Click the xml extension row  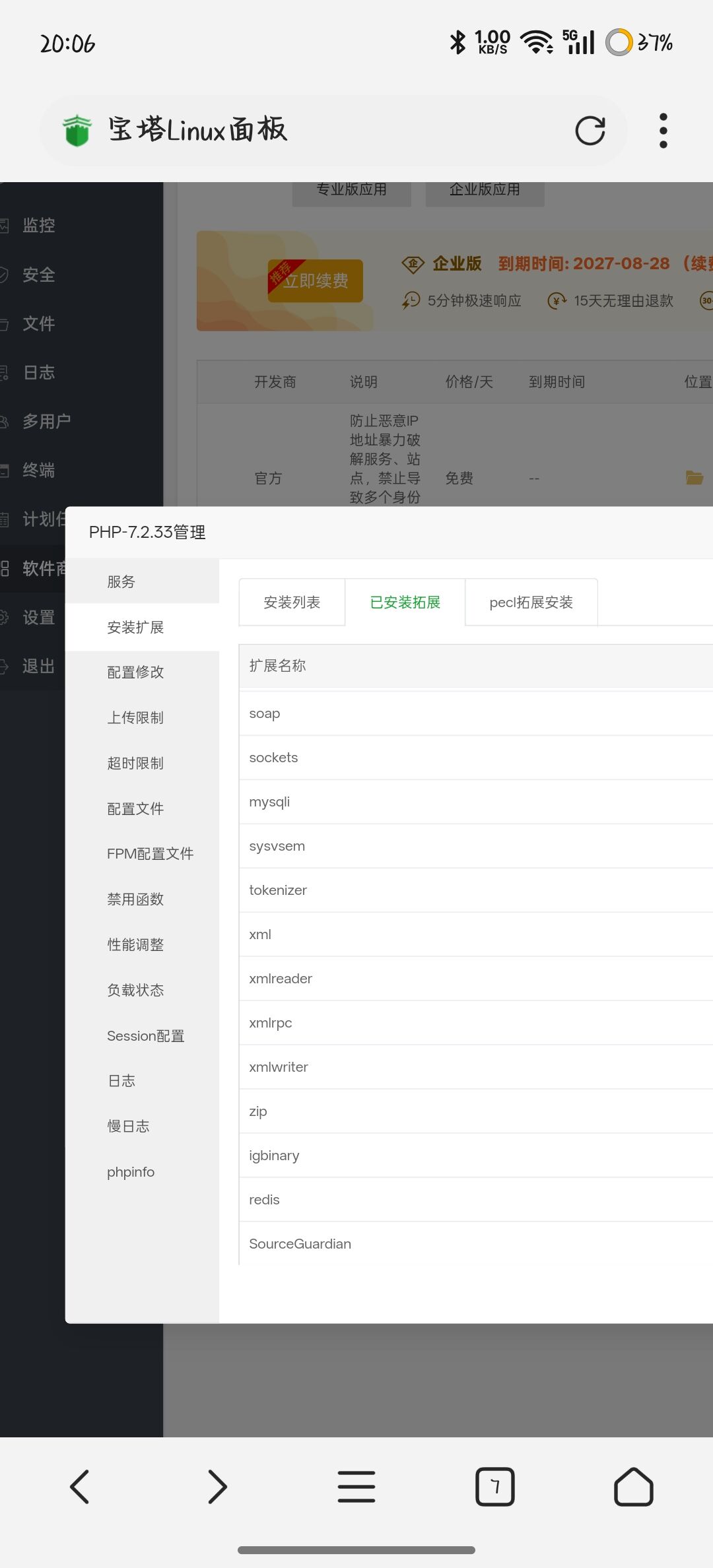pos(476,934)
